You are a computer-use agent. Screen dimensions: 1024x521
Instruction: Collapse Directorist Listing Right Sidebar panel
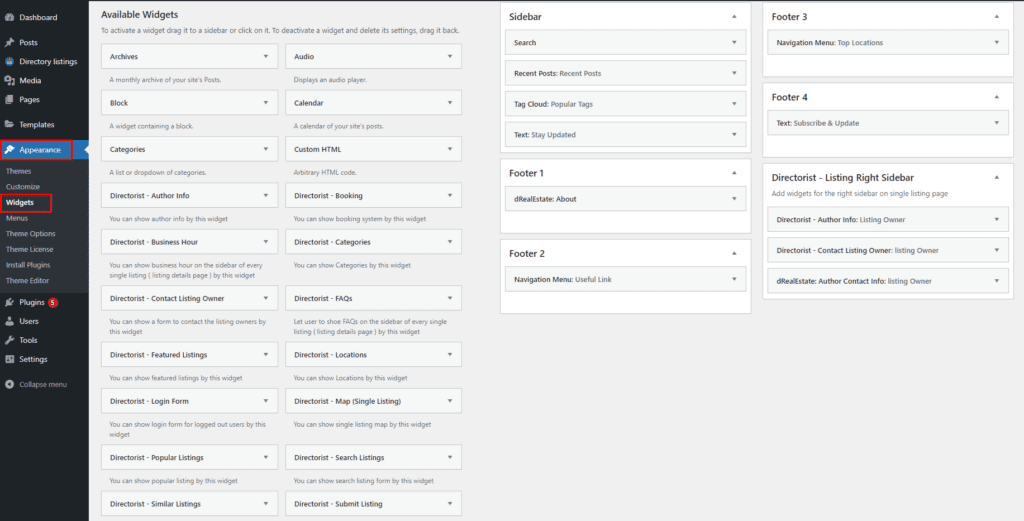[998, 177]
